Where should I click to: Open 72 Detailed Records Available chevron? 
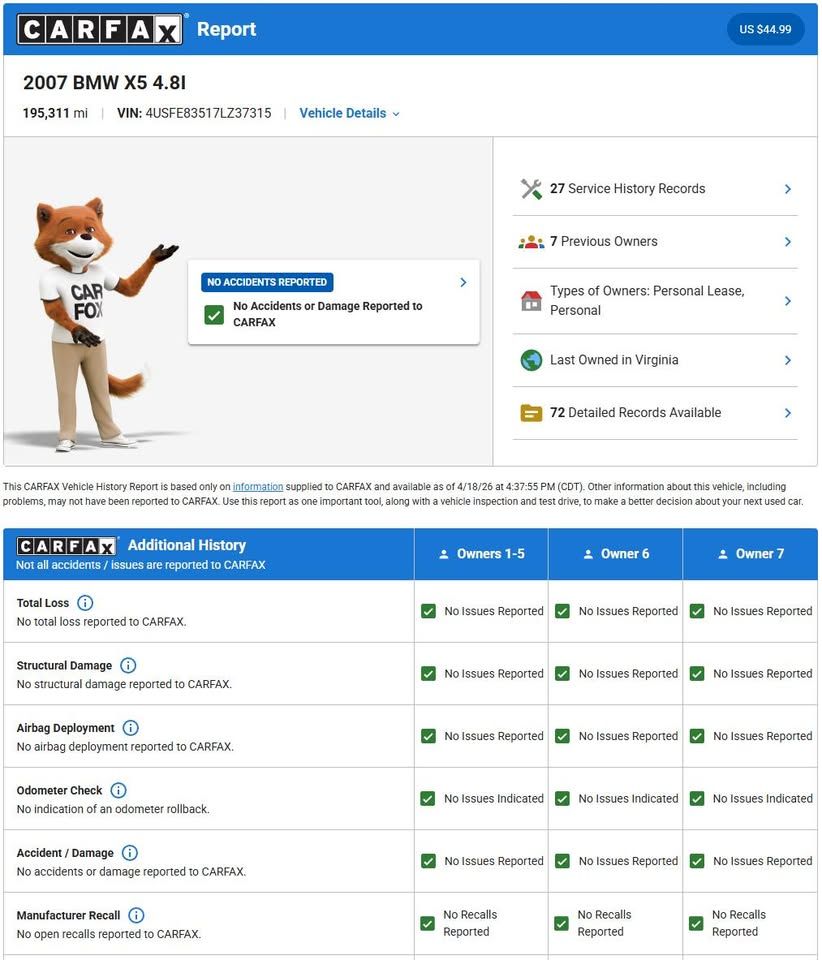(788, 413)
